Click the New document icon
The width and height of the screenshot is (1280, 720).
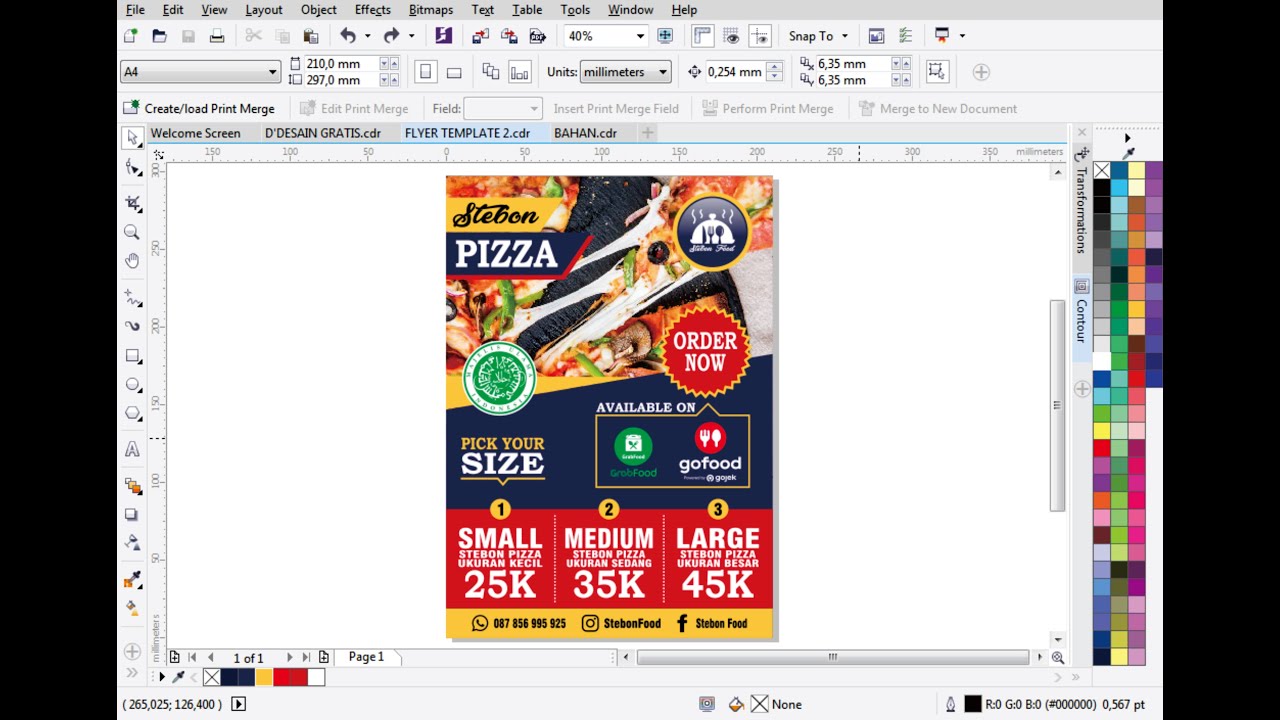(x=130, y=36)
